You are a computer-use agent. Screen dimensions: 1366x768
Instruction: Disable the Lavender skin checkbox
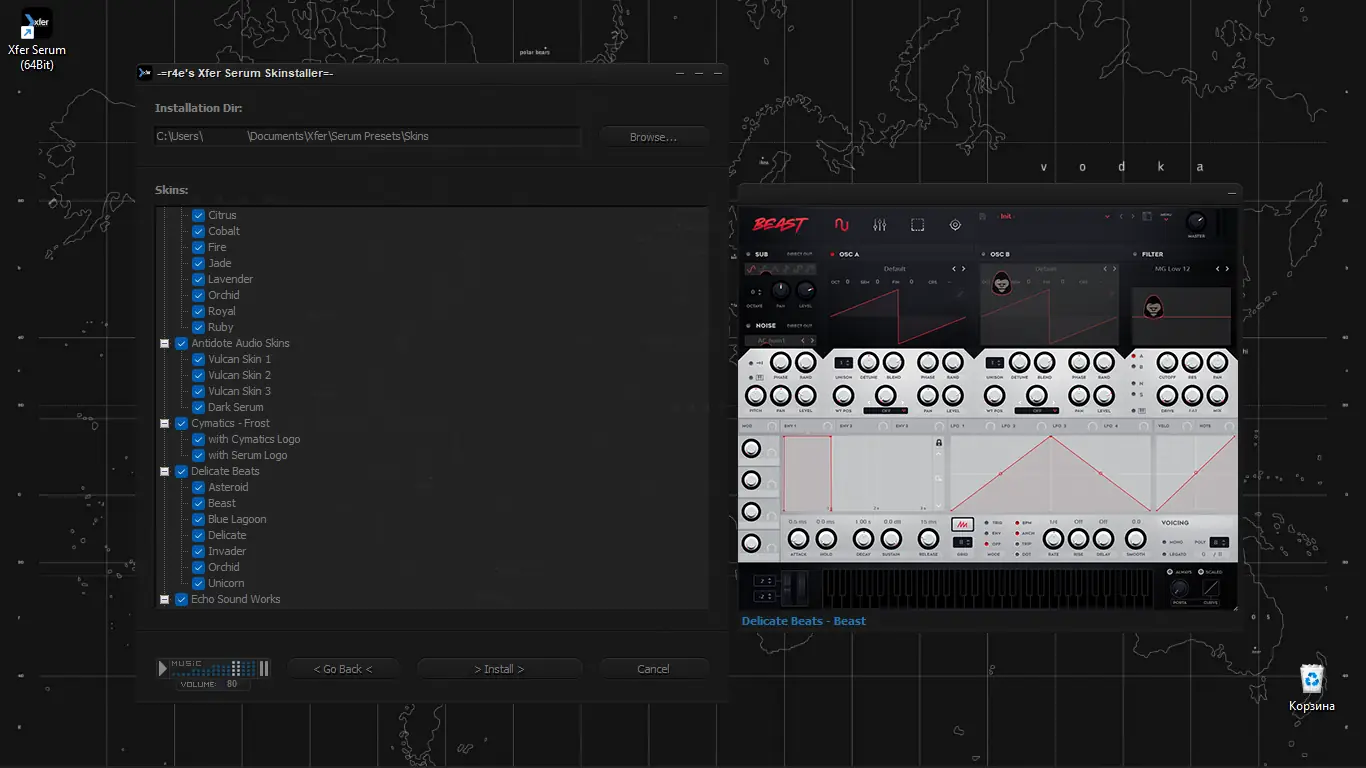198,279
